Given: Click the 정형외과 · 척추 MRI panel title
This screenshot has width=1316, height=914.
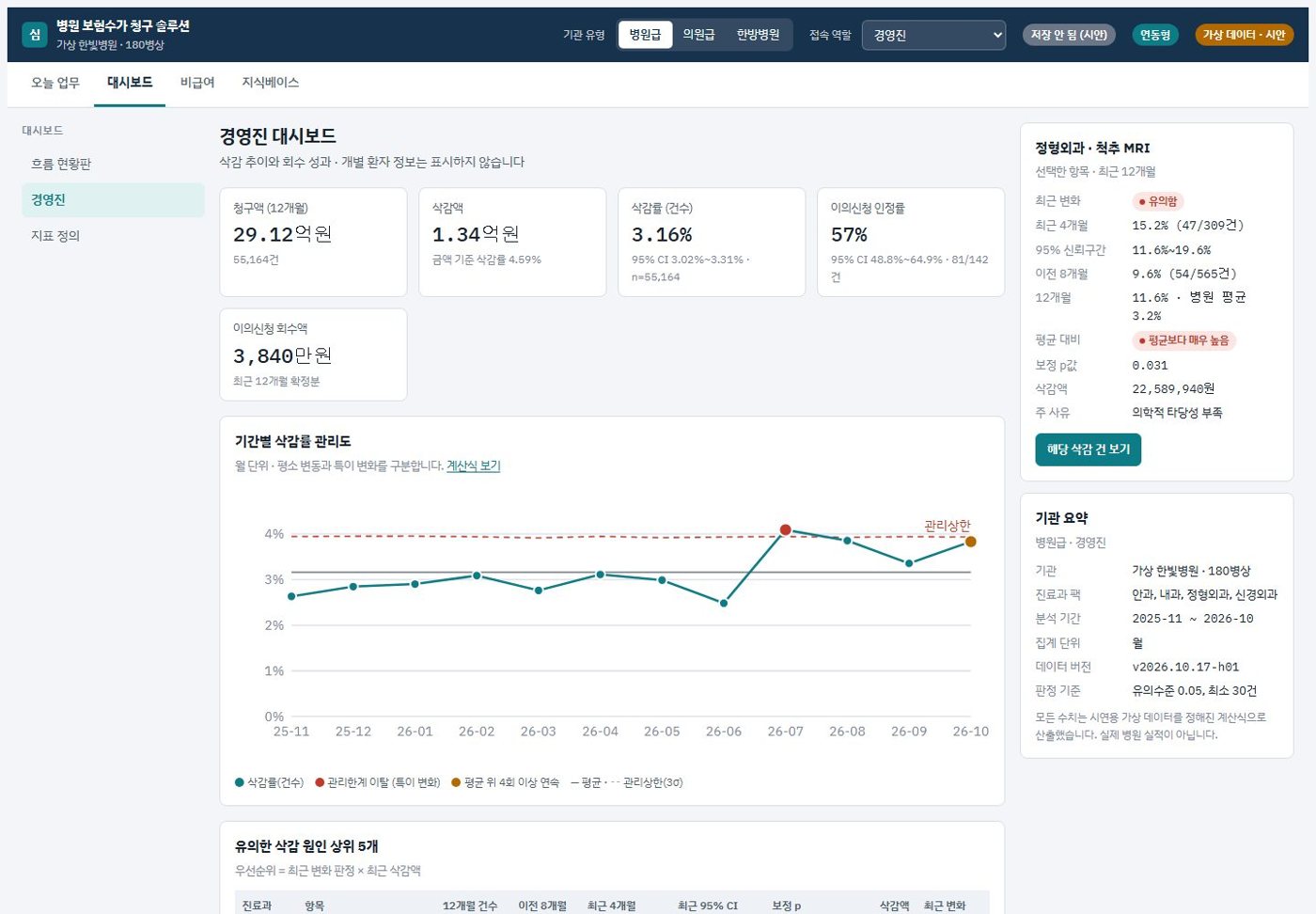Looking at the screenshot, I should pos(1092,148).
